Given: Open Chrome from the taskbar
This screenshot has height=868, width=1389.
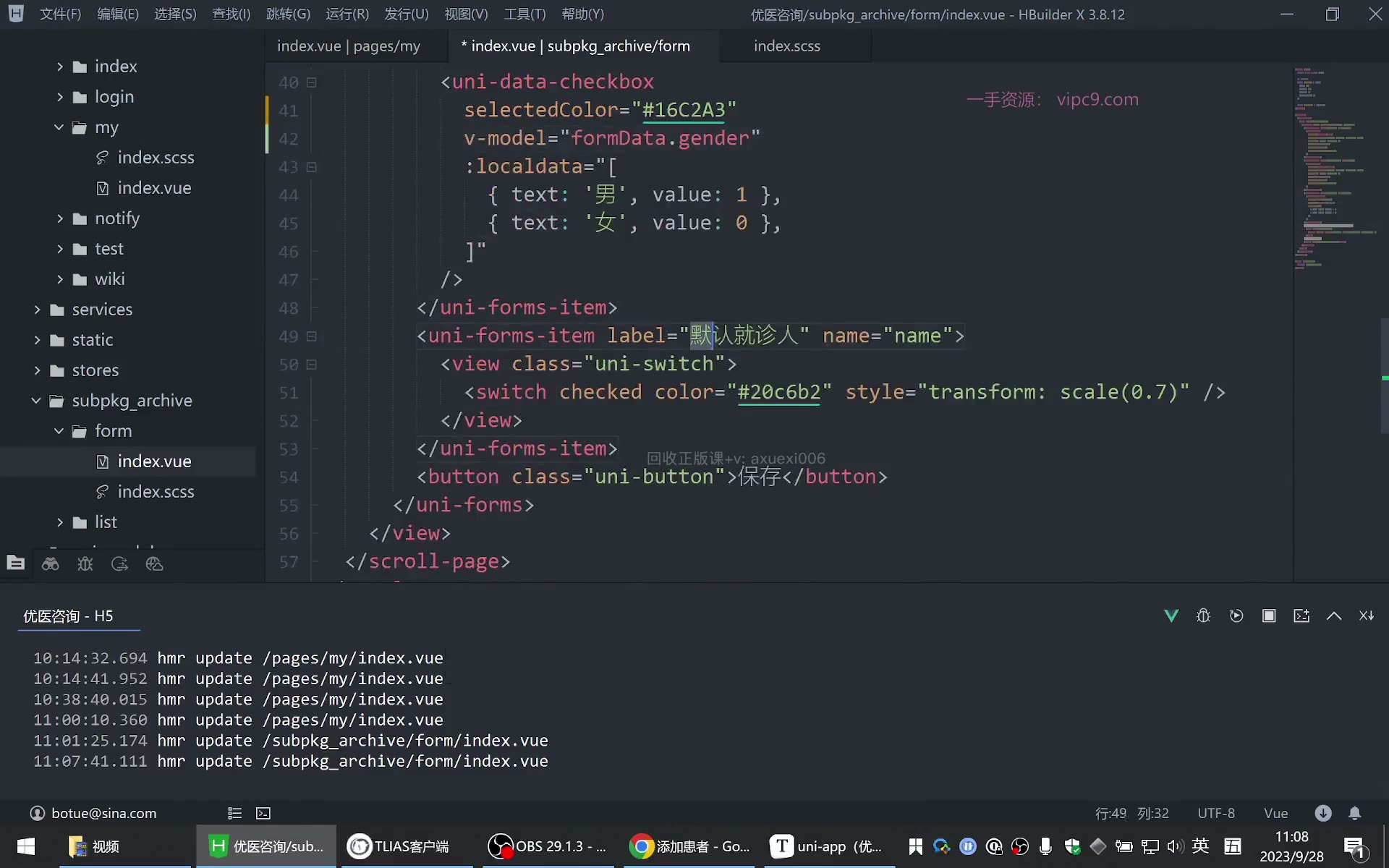Looking at the screenshot, I should pyautogui.click(x=689, y=846).
